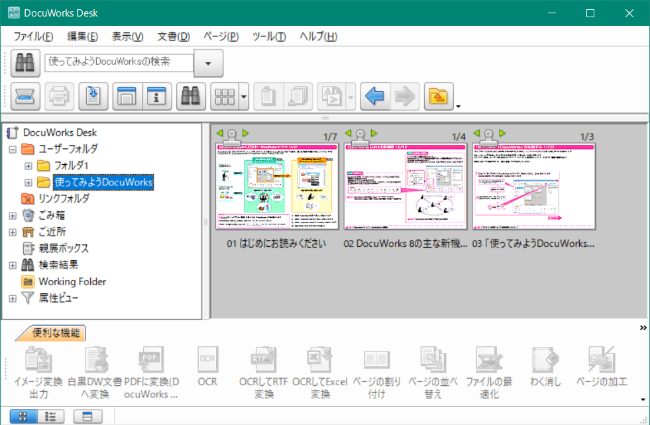Click the 白黒DW文書へ変換 tool

click(x=95, y=373)
